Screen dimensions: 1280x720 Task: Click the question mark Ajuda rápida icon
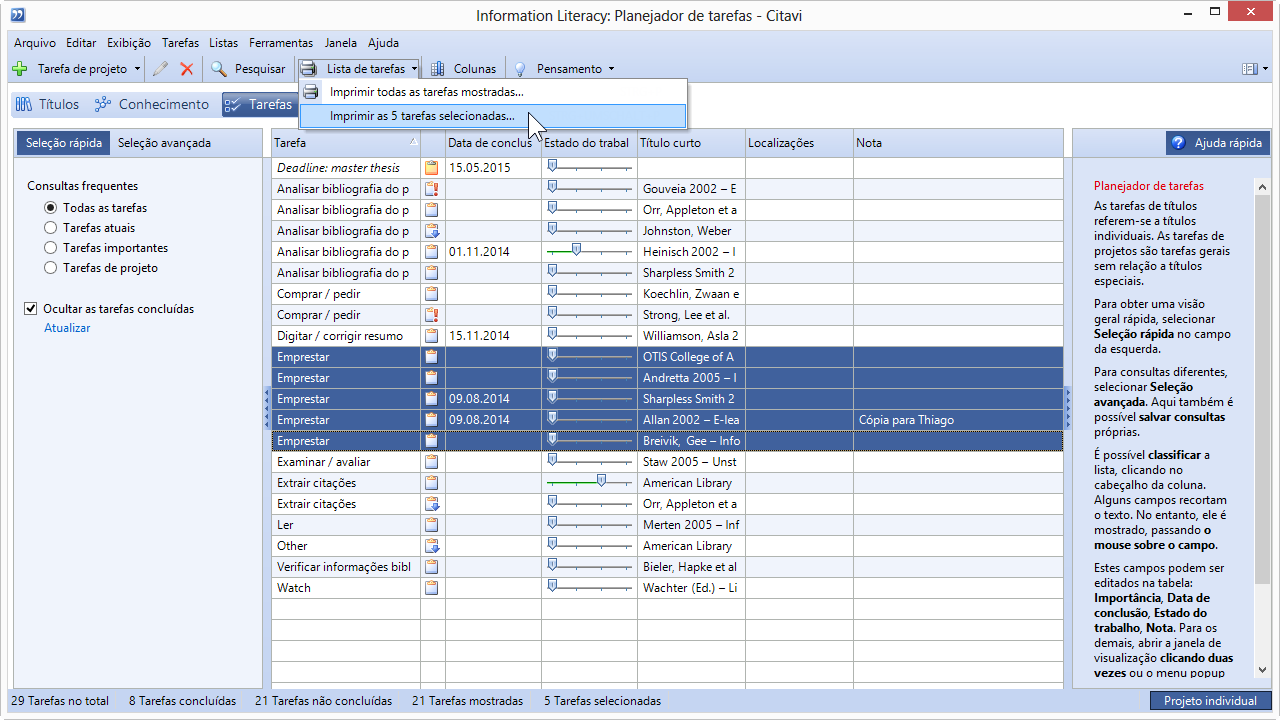click(x=1178, y=143)
